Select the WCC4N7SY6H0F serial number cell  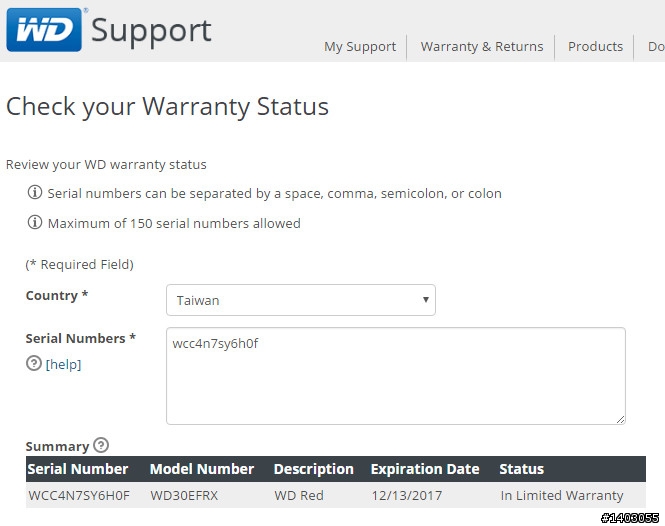79,495
